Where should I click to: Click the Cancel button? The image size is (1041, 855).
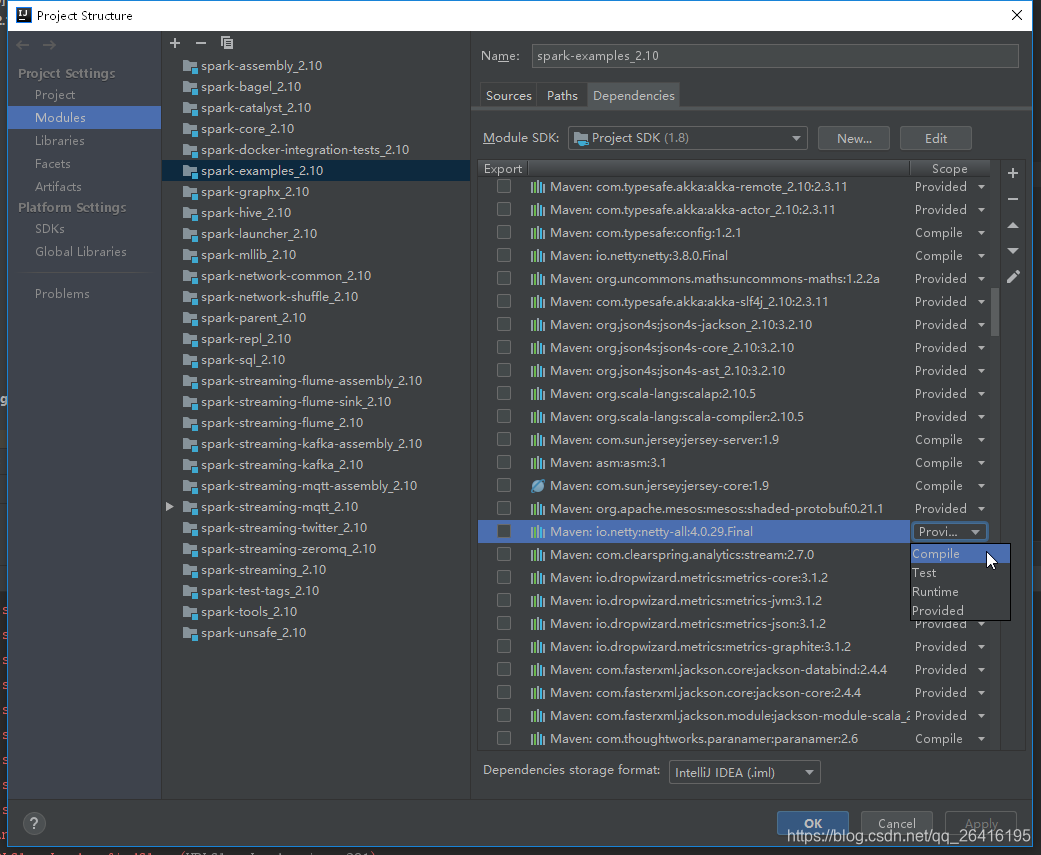[896, 823]
